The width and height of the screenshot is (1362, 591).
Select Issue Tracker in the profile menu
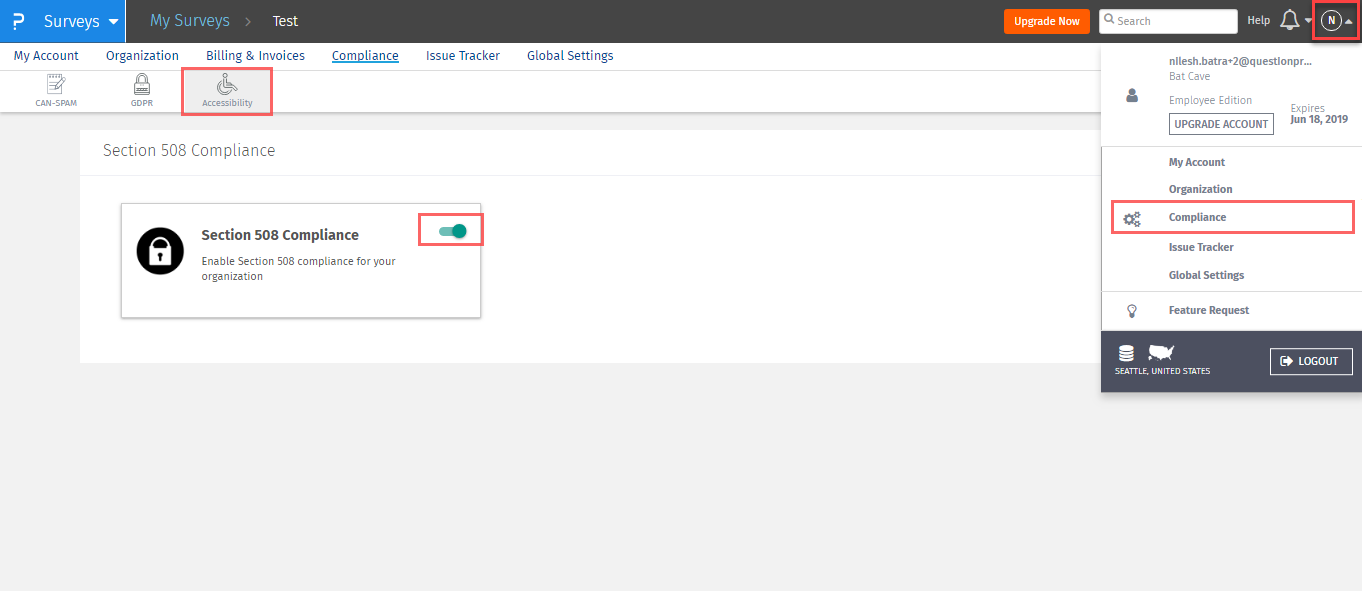pyautogui.click(x=1201, y=247)
